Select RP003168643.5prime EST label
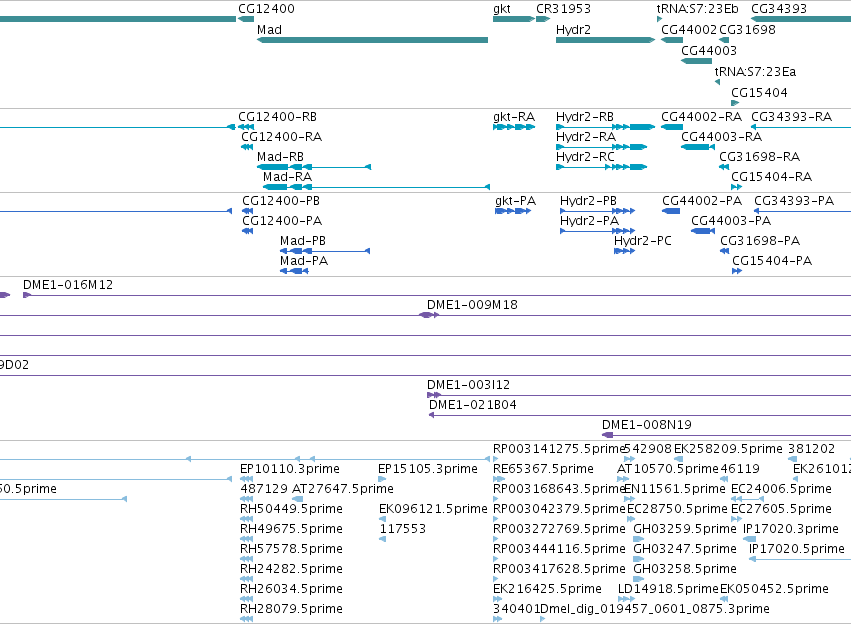This screenshot has height=624, width=851. pos(559,489)
